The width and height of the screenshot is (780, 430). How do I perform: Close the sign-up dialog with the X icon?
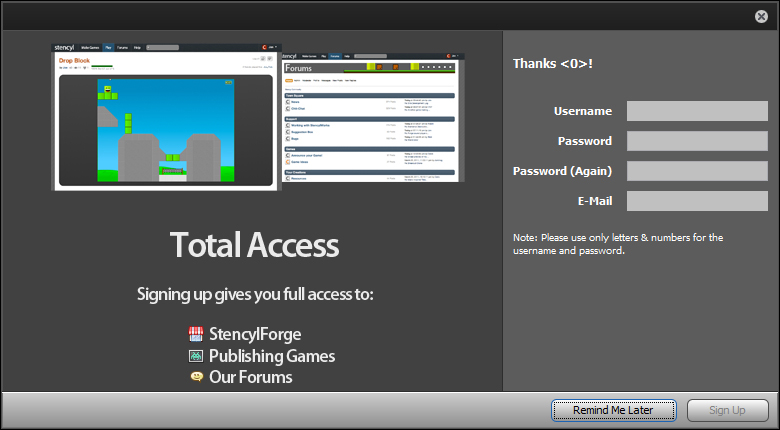[761, 16]
